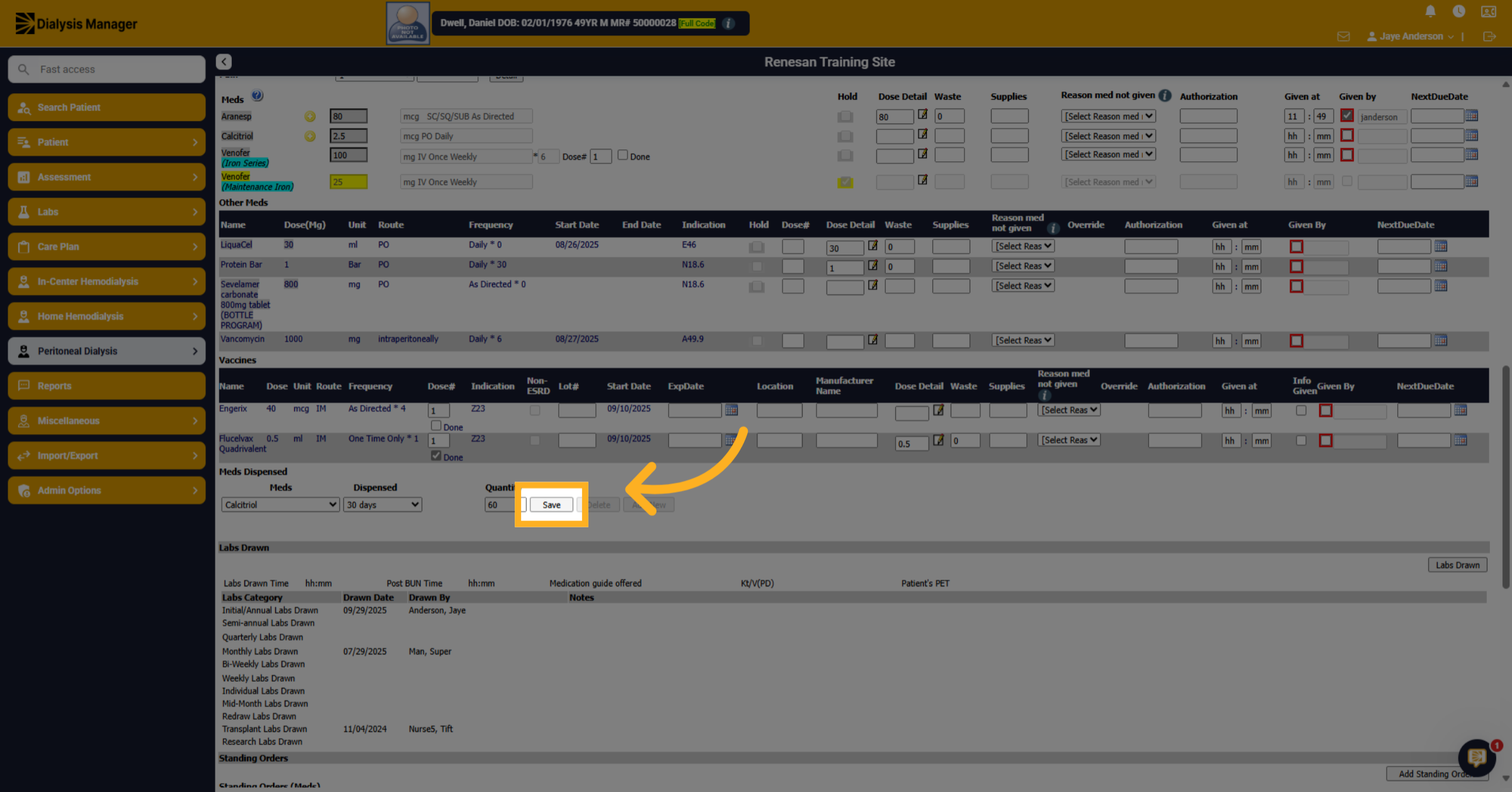Toggle Given by checkbox for Aranesp
The height and width of the screenshot is (792, 1512).
(1347, 116)
